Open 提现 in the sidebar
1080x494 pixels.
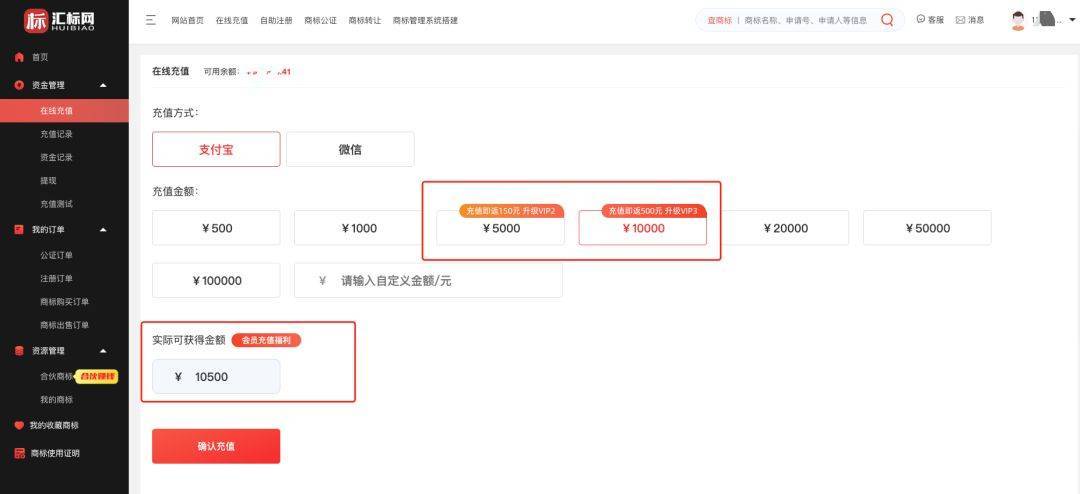[48, 181]
